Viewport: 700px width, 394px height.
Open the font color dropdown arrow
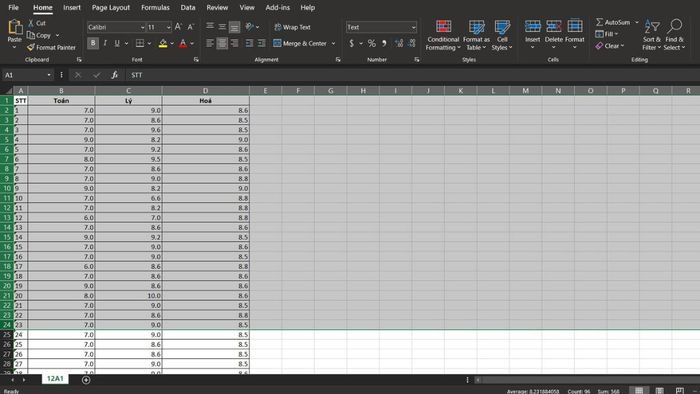pyautogui.click(x=192, y=44)
